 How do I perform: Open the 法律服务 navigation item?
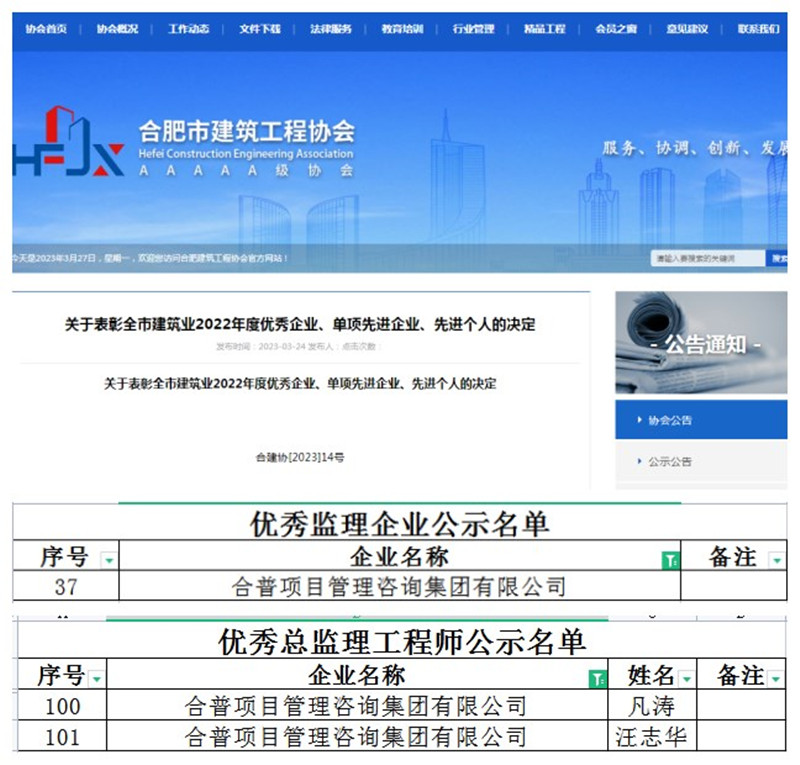pos(330,29)
